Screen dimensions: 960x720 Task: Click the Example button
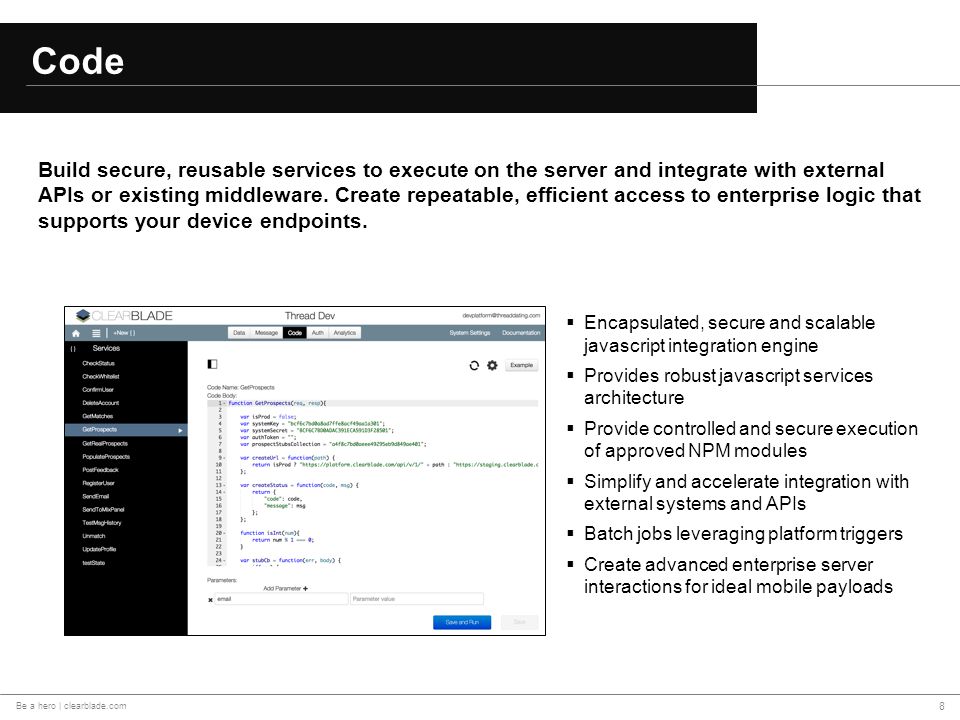522,366
